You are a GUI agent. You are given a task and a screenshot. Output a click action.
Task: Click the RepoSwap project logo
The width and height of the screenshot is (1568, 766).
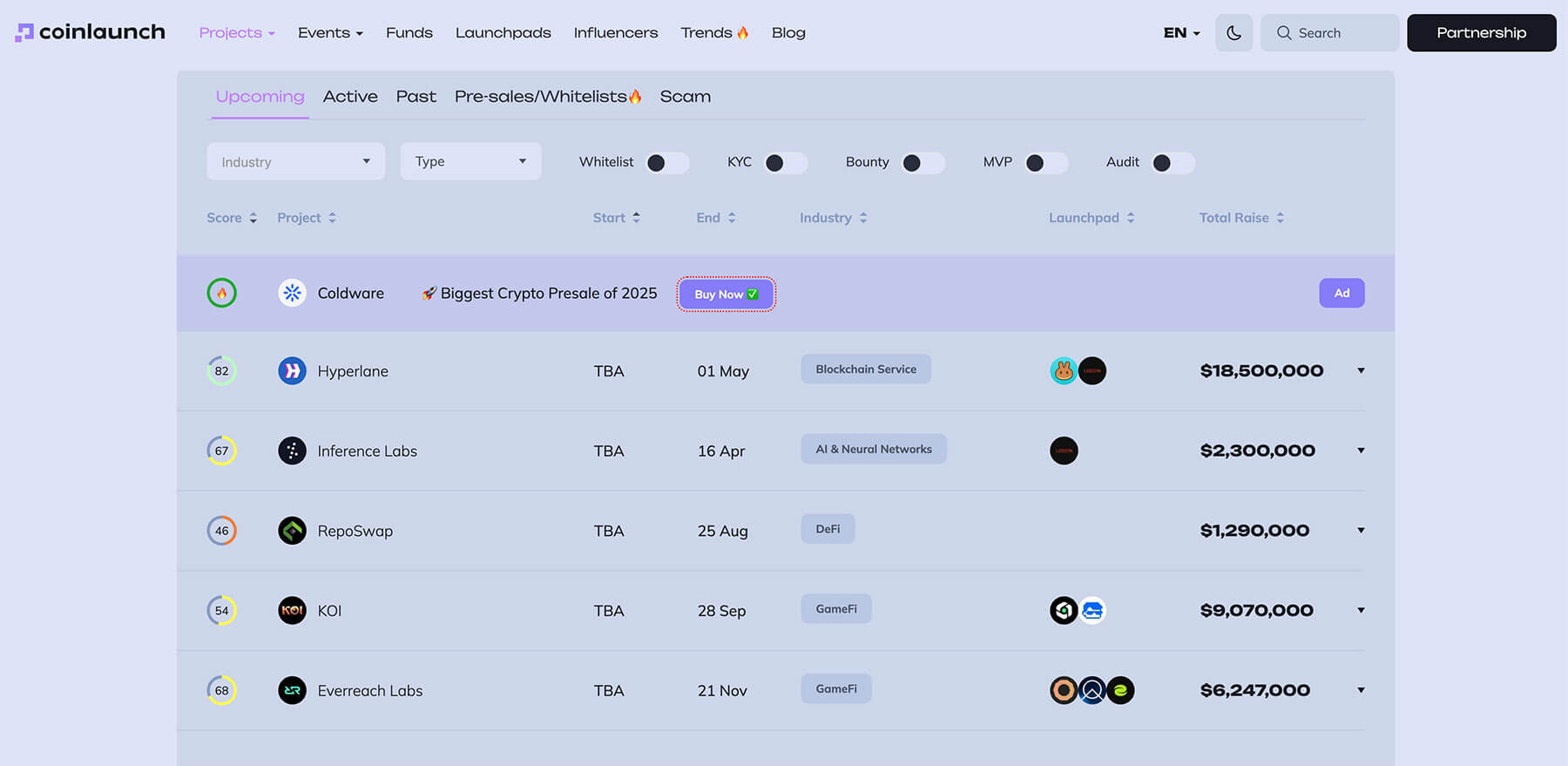click(292, 531)
